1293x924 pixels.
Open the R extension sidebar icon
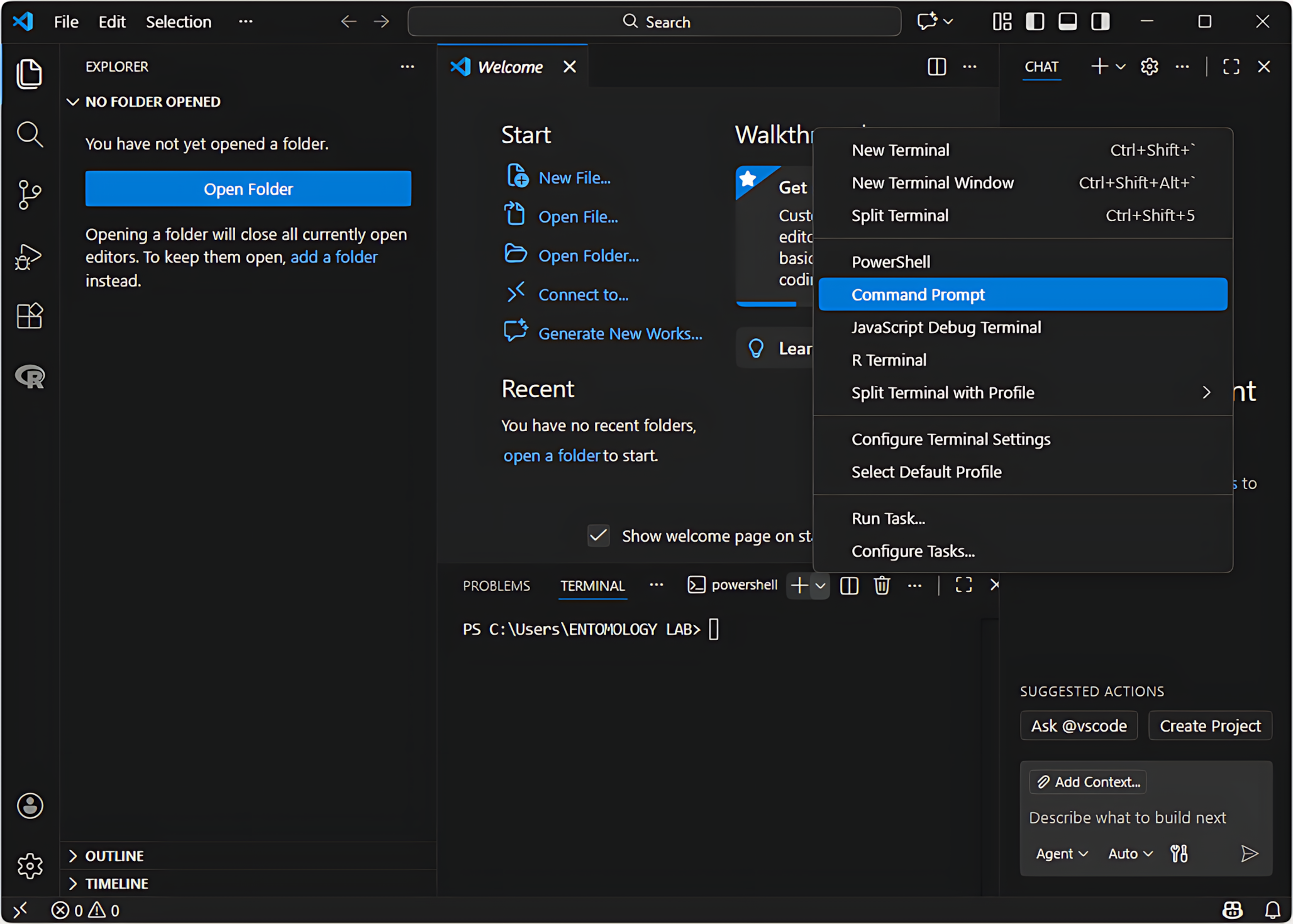click(29, 377)
